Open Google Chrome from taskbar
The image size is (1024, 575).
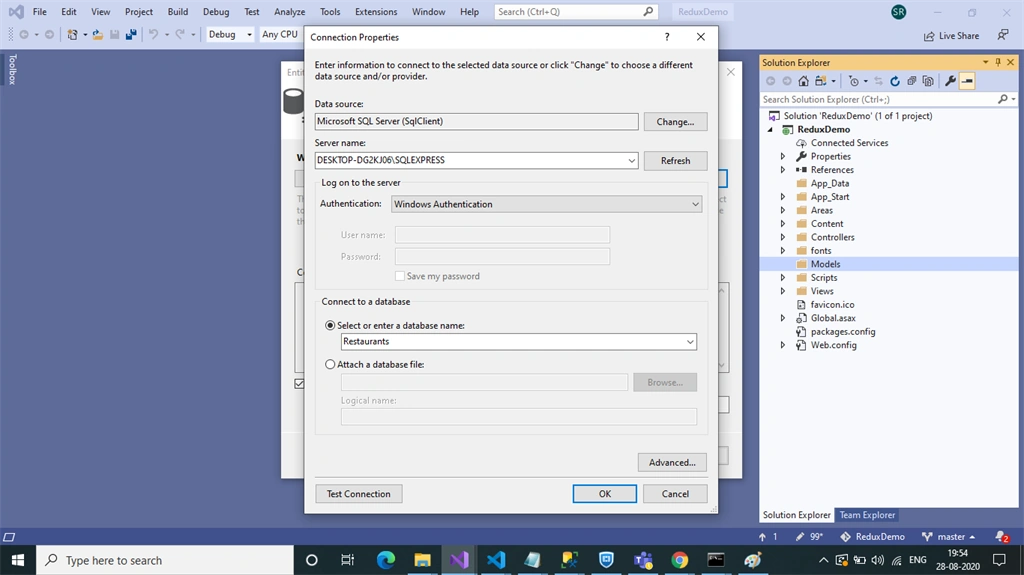coord(679,560)
